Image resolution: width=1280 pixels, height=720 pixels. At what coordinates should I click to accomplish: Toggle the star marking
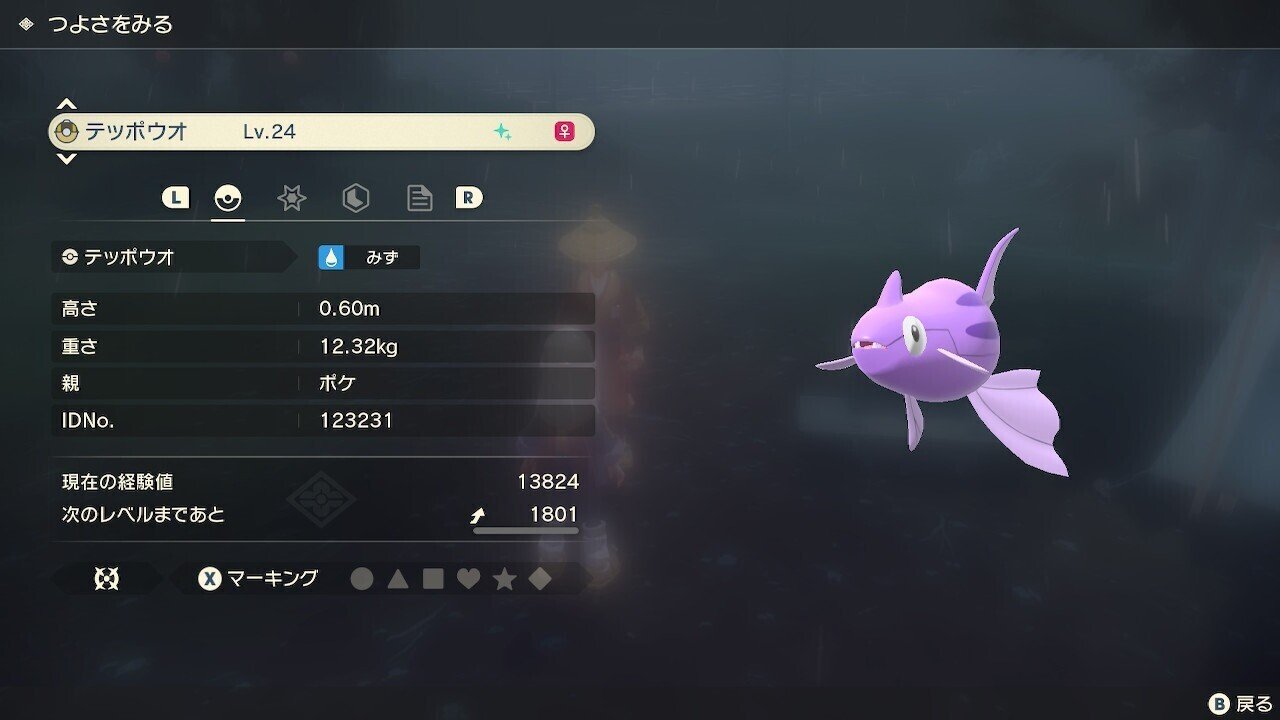[504, 579]
